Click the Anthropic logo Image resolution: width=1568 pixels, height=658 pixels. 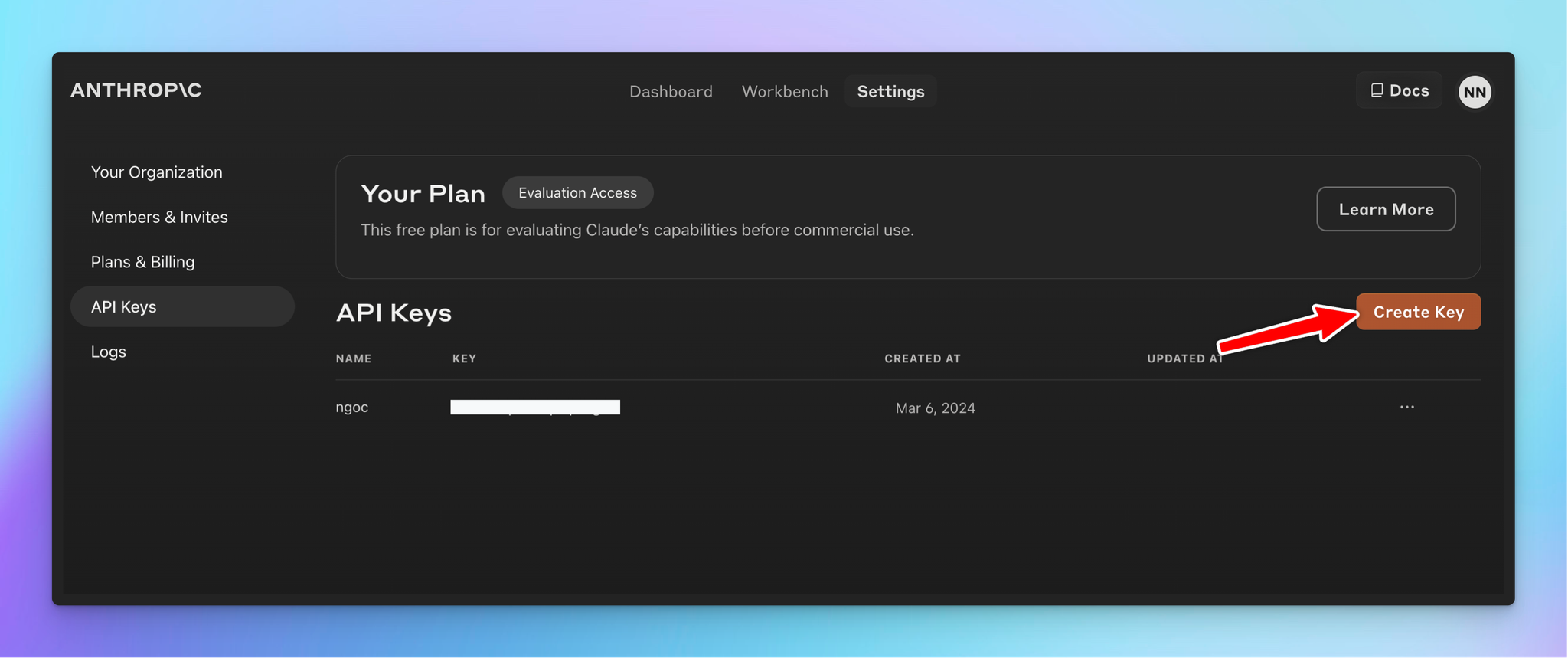[136, 90]
